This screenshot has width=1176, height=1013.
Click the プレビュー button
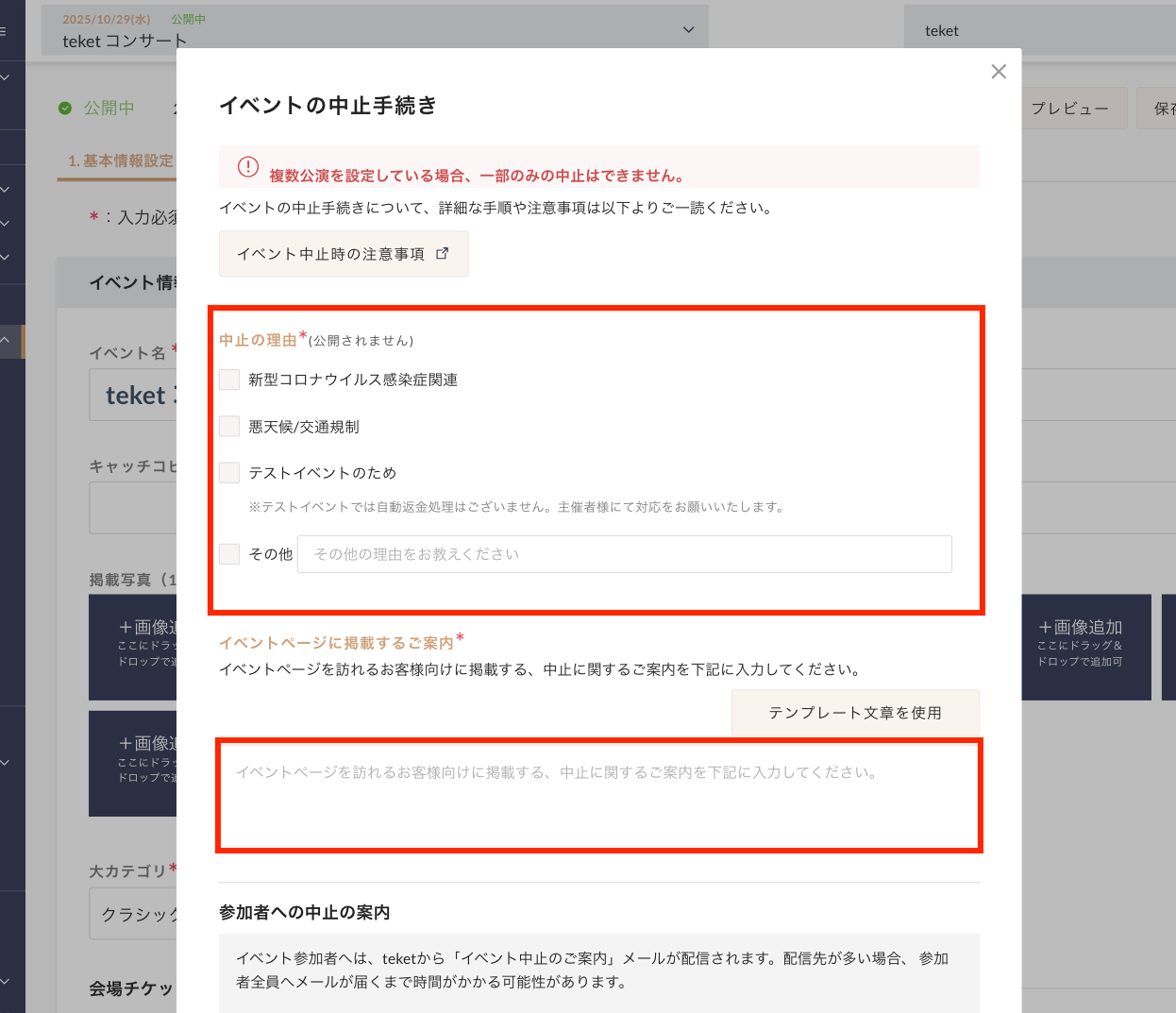click(1069, 109)
